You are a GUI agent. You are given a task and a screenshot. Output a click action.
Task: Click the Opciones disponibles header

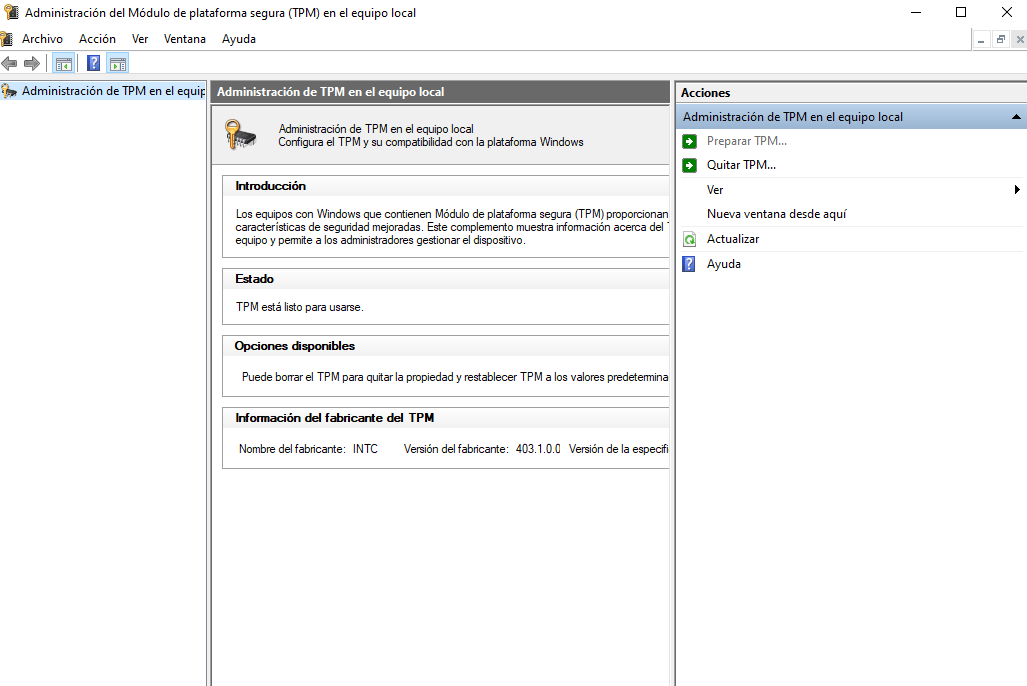[x=295, y=346]
